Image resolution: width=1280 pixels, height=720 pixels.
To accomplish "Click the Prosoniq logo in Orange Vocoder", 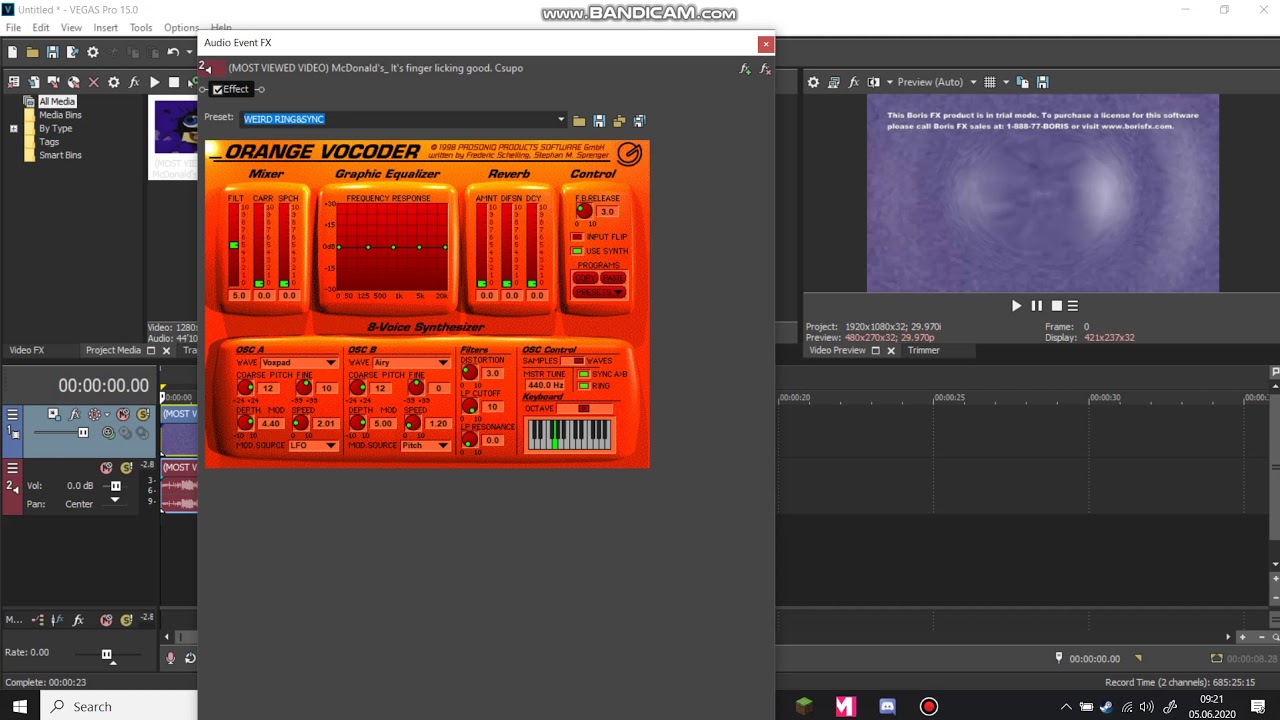I will [x=629, y=153].
